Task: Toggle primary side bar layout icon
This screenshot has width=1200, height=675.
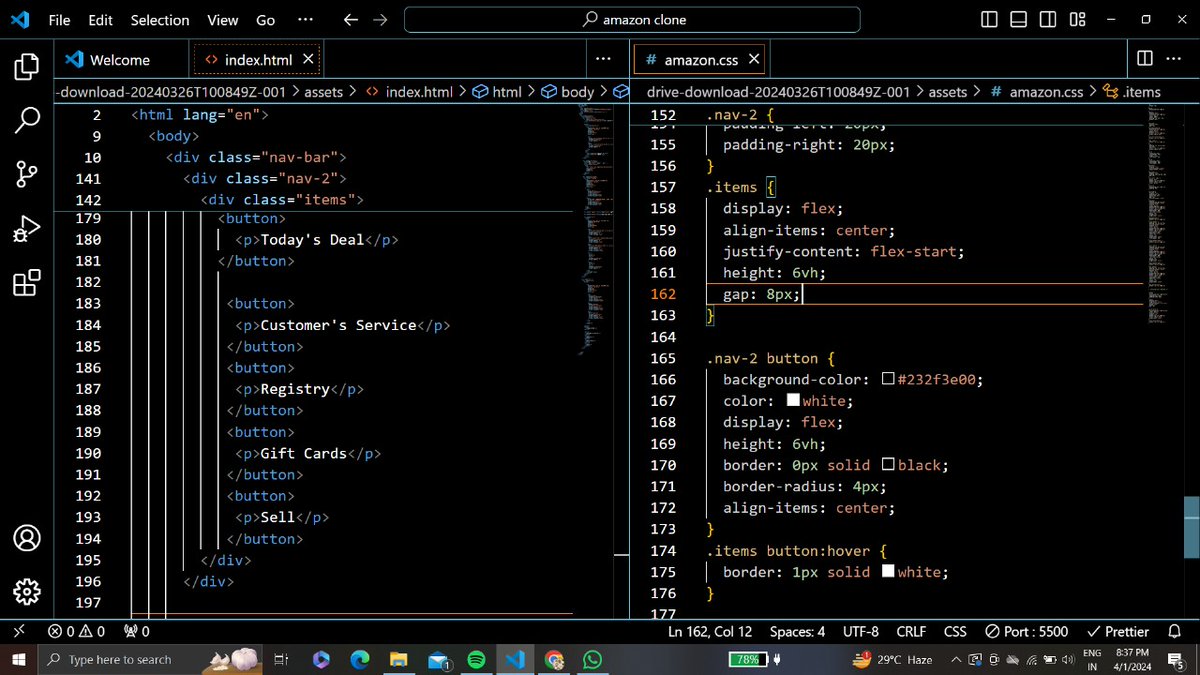Action: [989, 20]
